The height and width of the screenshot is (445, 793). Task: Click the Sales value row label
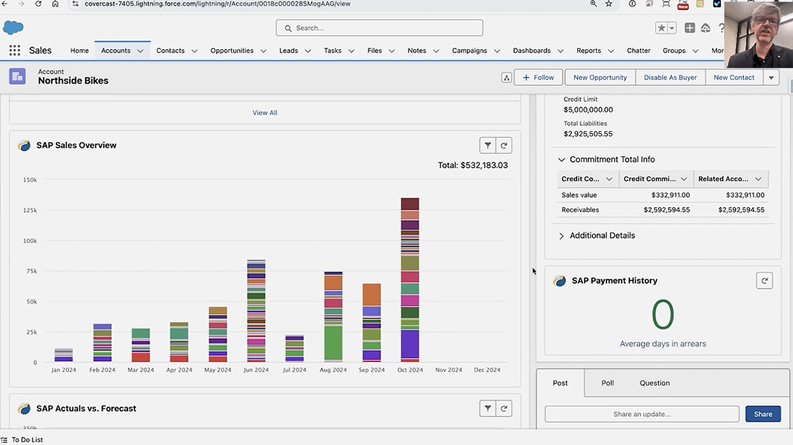(x=579, y=195)
